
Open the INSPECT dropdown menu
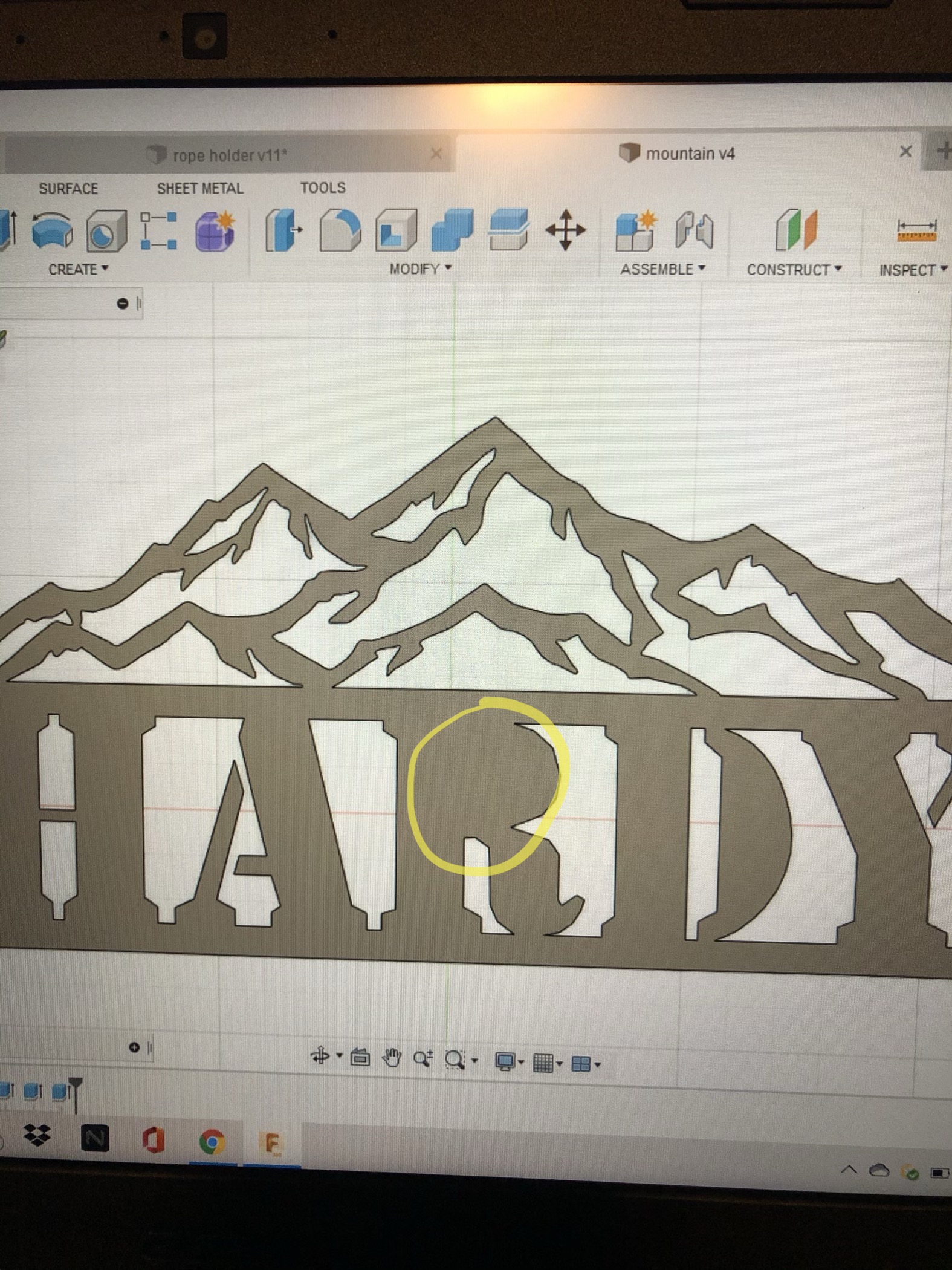pyautogui.click(x=913, y=270)
